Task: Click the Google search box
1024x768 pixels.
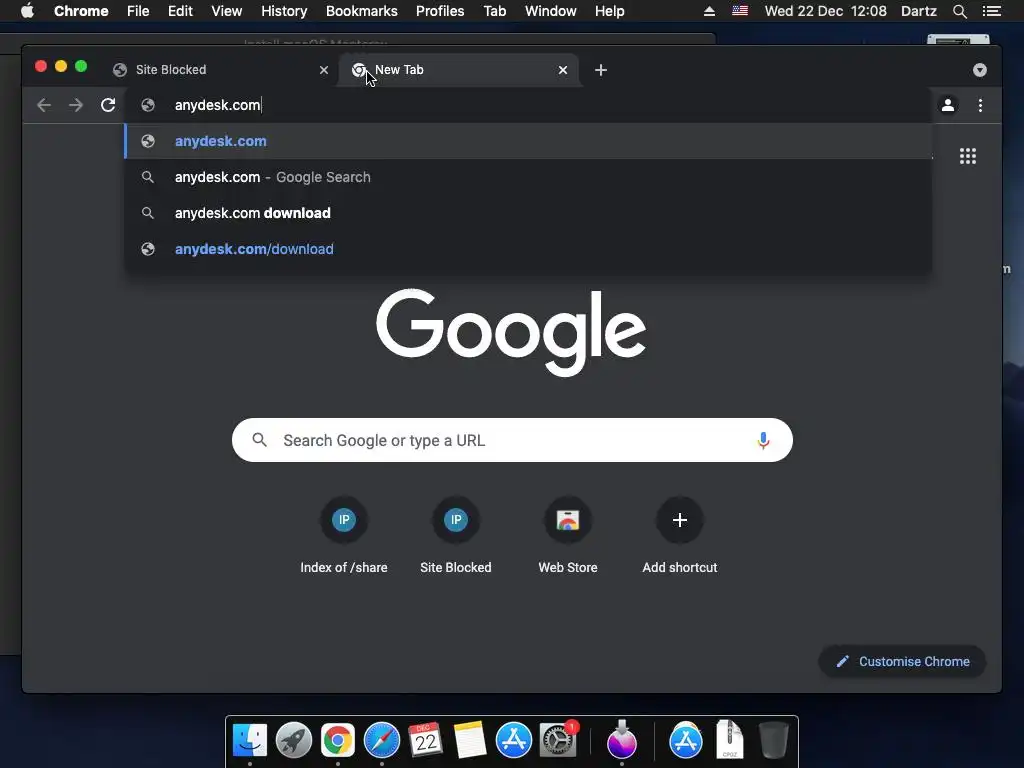Action: pyautogui.click(x=512, y=440)
